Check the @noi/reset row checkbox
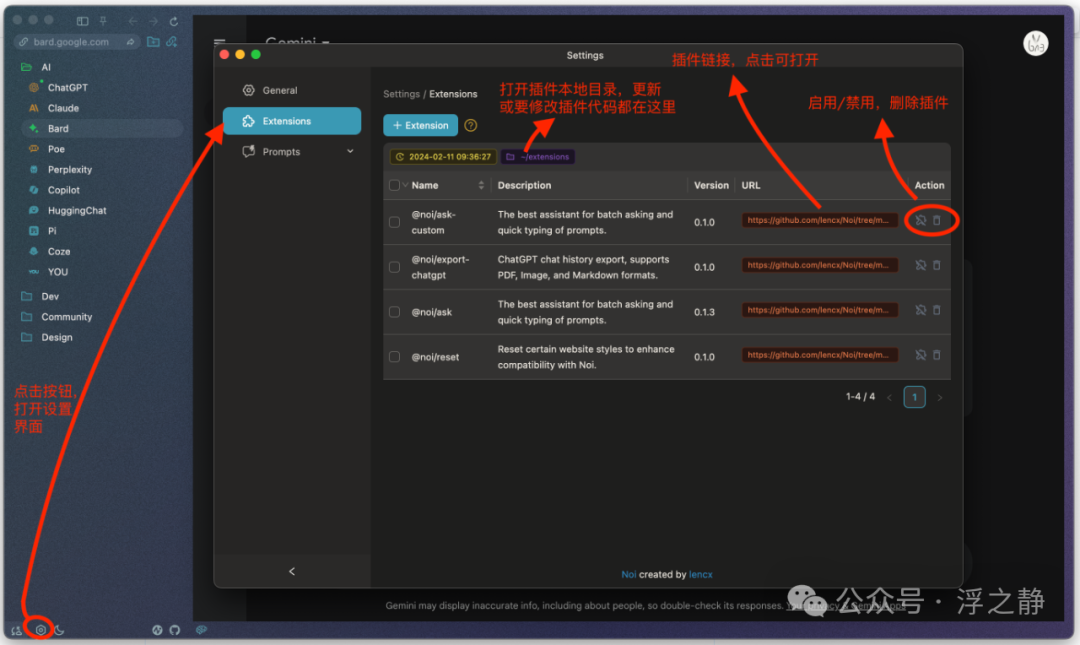 click(x=394, y=357)
